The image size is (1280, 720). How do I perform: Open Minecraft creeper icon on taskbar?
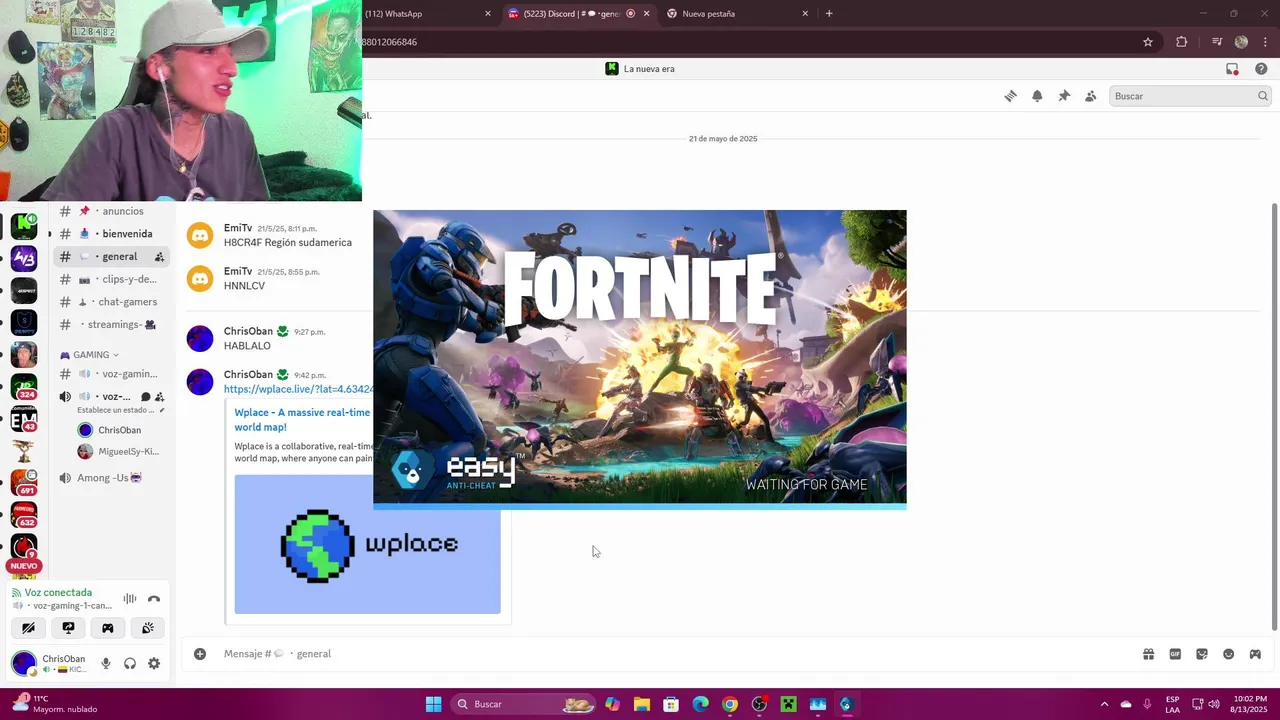[788, 704]
